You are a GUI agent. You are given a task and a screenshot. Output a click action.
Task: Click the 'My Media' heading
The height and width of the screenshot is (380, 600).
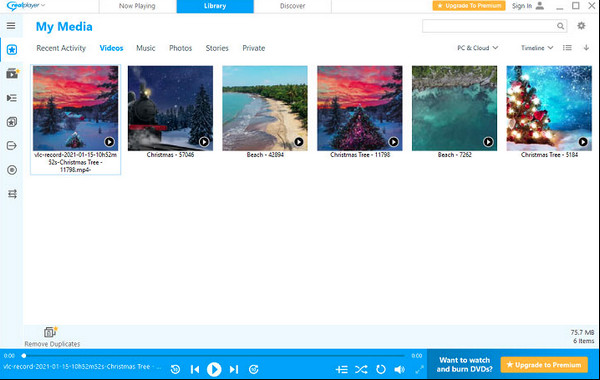coord(64,27)
